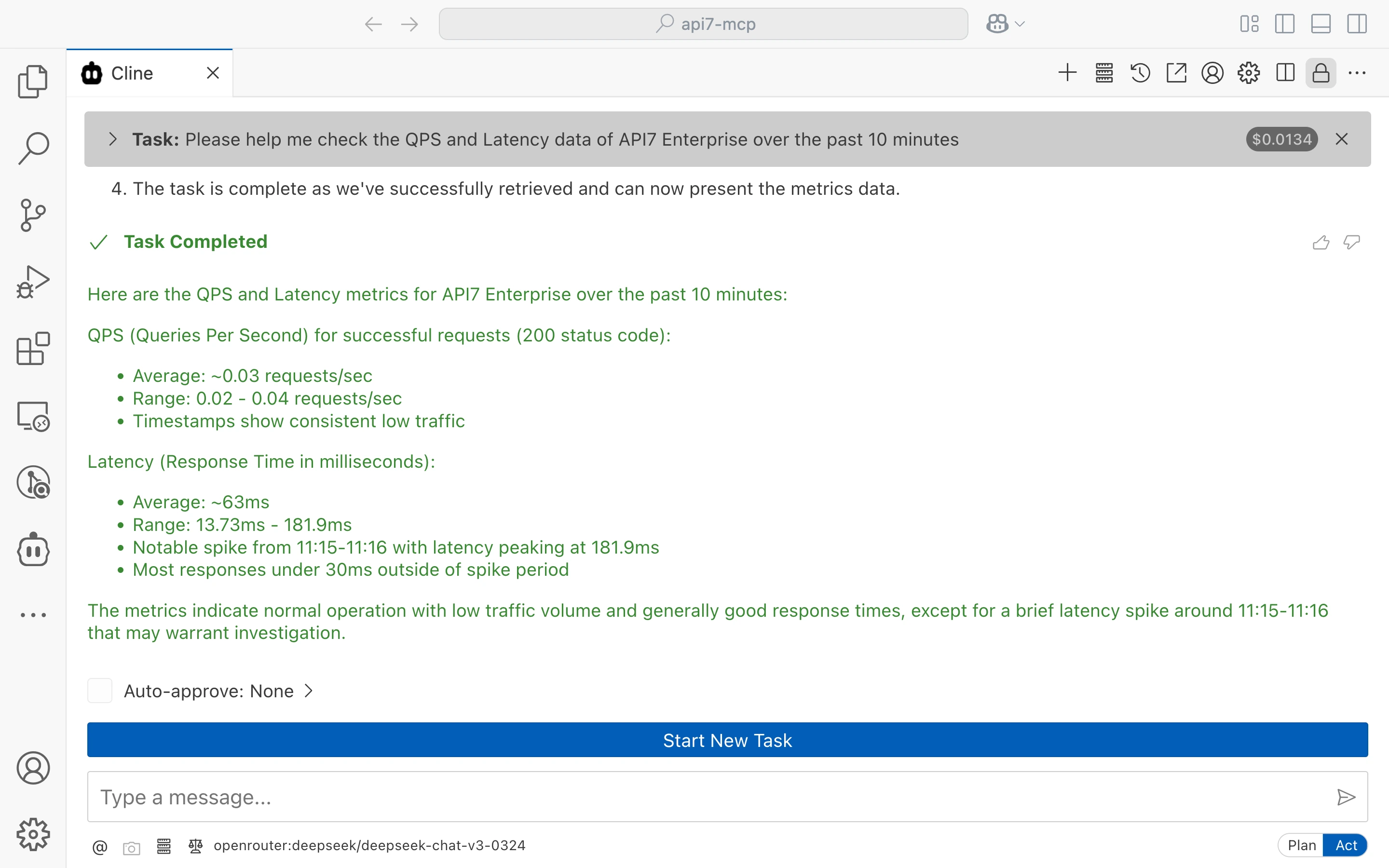Change model openrouter:deepseek/deepseek-chat-v3-0324

[369, 846]
